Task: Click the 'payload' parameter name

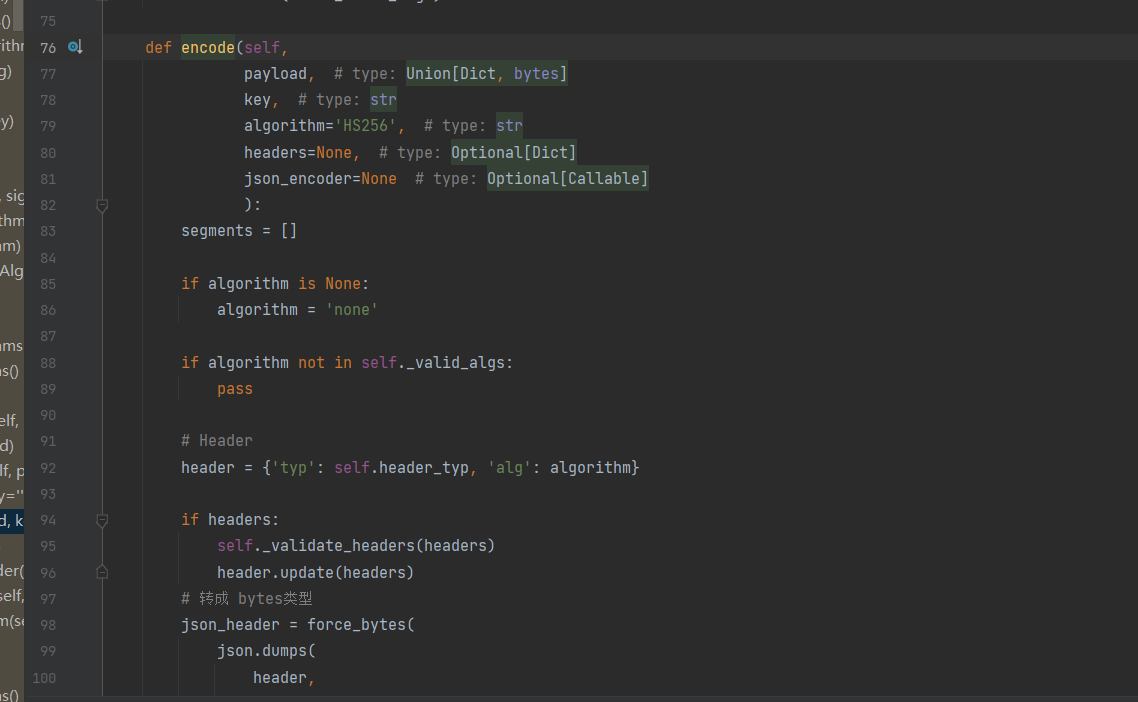Action: [275, 74]
